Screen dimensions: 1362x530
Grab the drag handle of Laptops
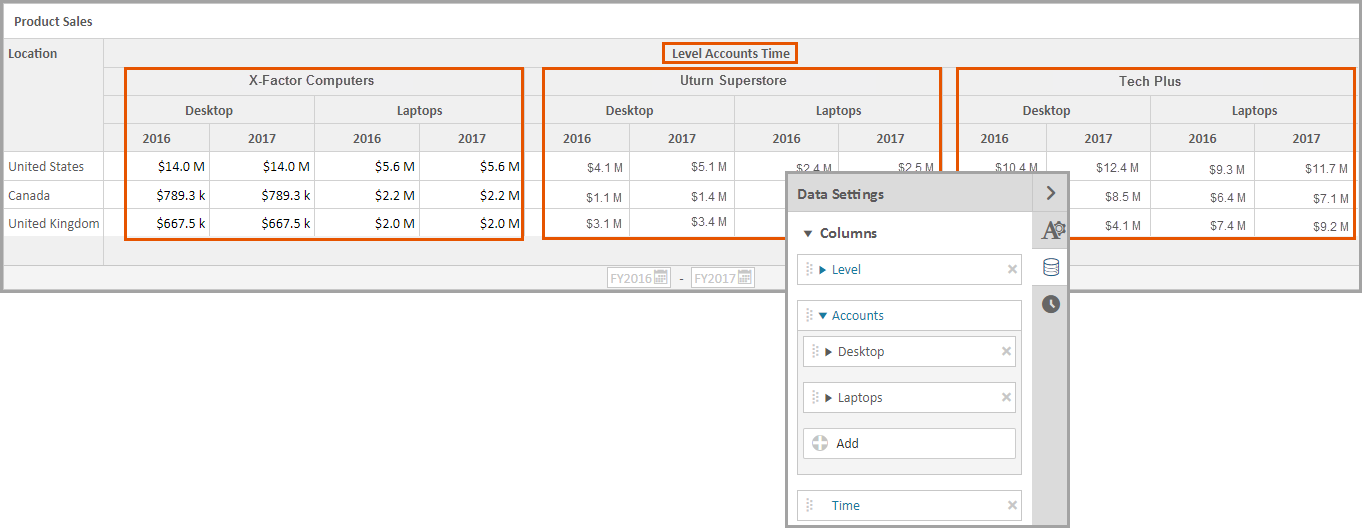pyautogui.click(x=815, y=397)
